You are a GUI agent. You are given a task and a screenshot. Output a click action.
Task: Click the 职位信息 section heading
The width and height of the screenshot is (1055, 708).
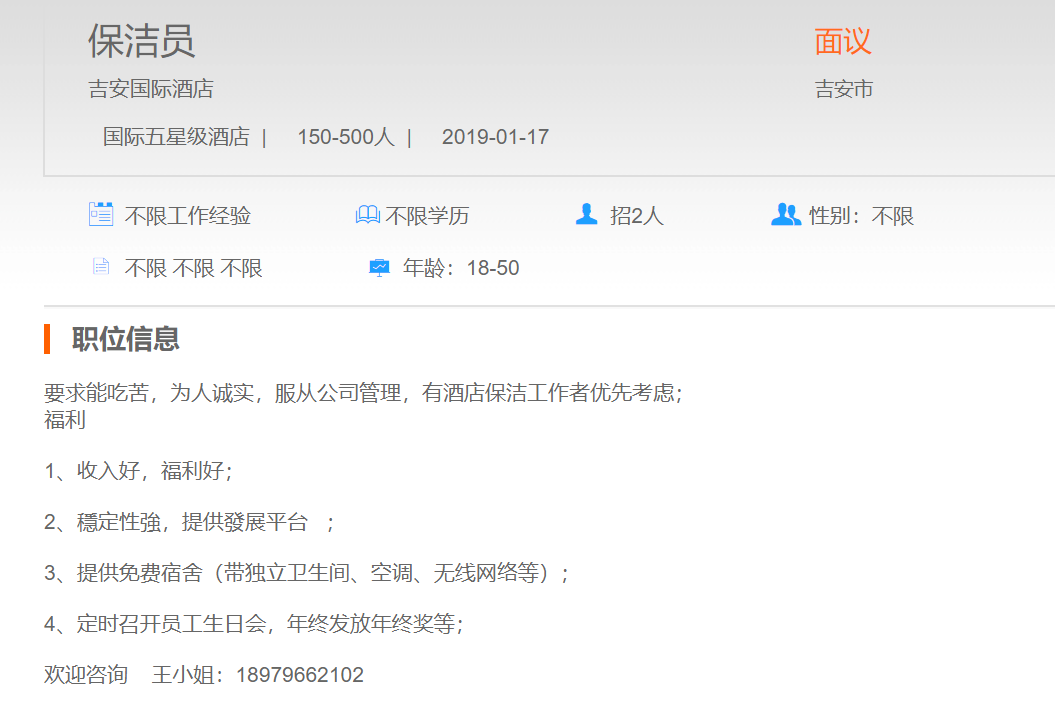click(x=126, y=339)
